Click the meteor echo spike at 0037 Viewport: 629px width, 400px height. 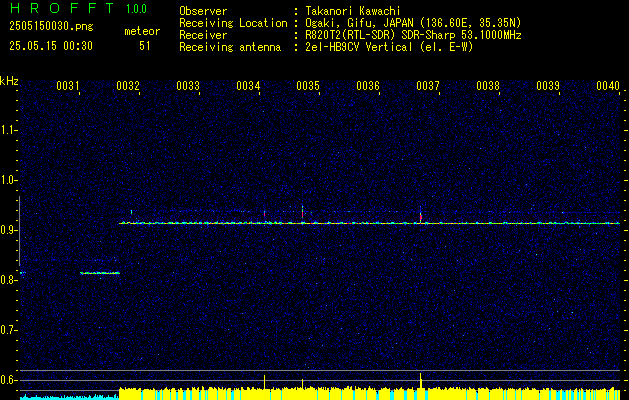click(x=420, y=216)
